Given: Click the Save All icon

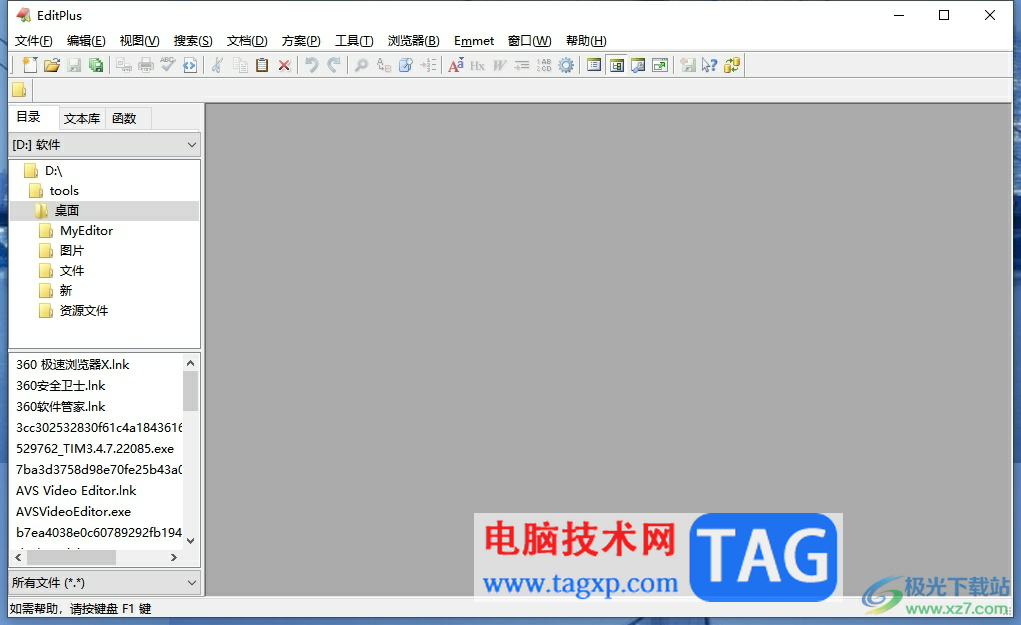Looking at the screenshot, I should [96, 65].
